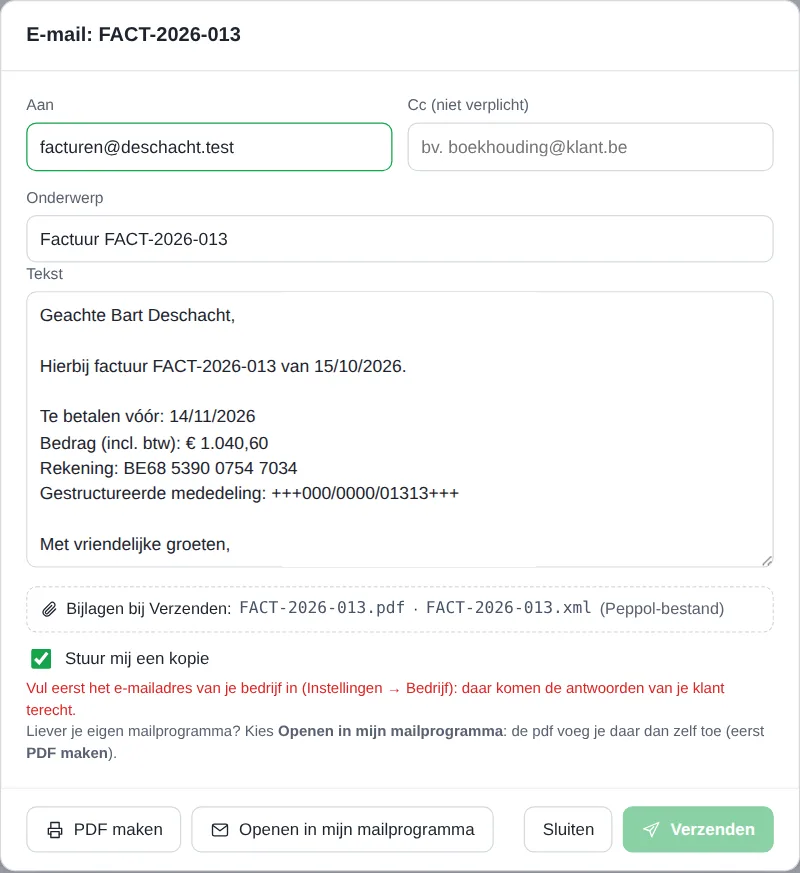Click the red company e-mail warning text
Viewport: 800px width, 873px height.
click(375, 699)
